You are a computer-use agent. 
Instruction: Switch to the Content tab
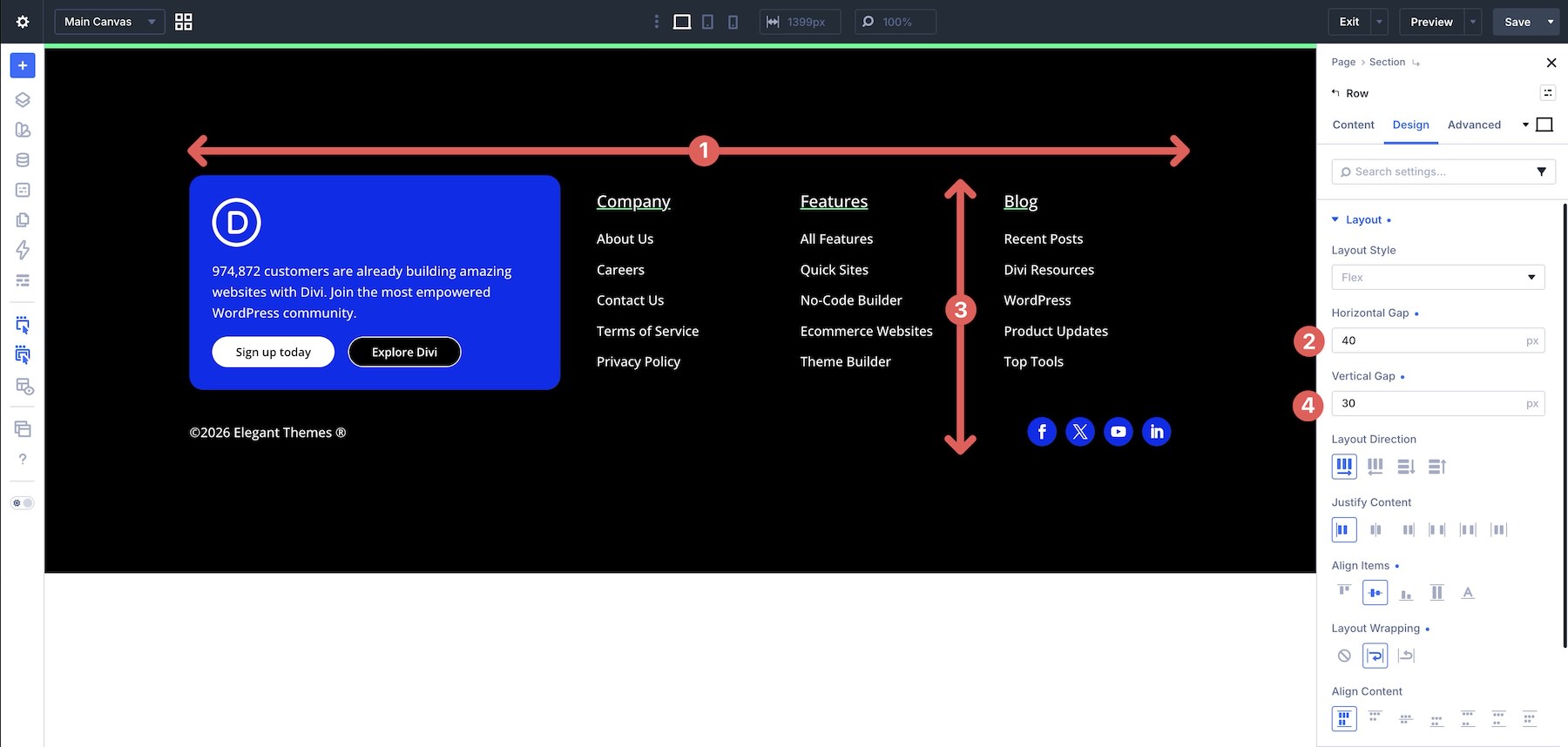(1353, 124)
